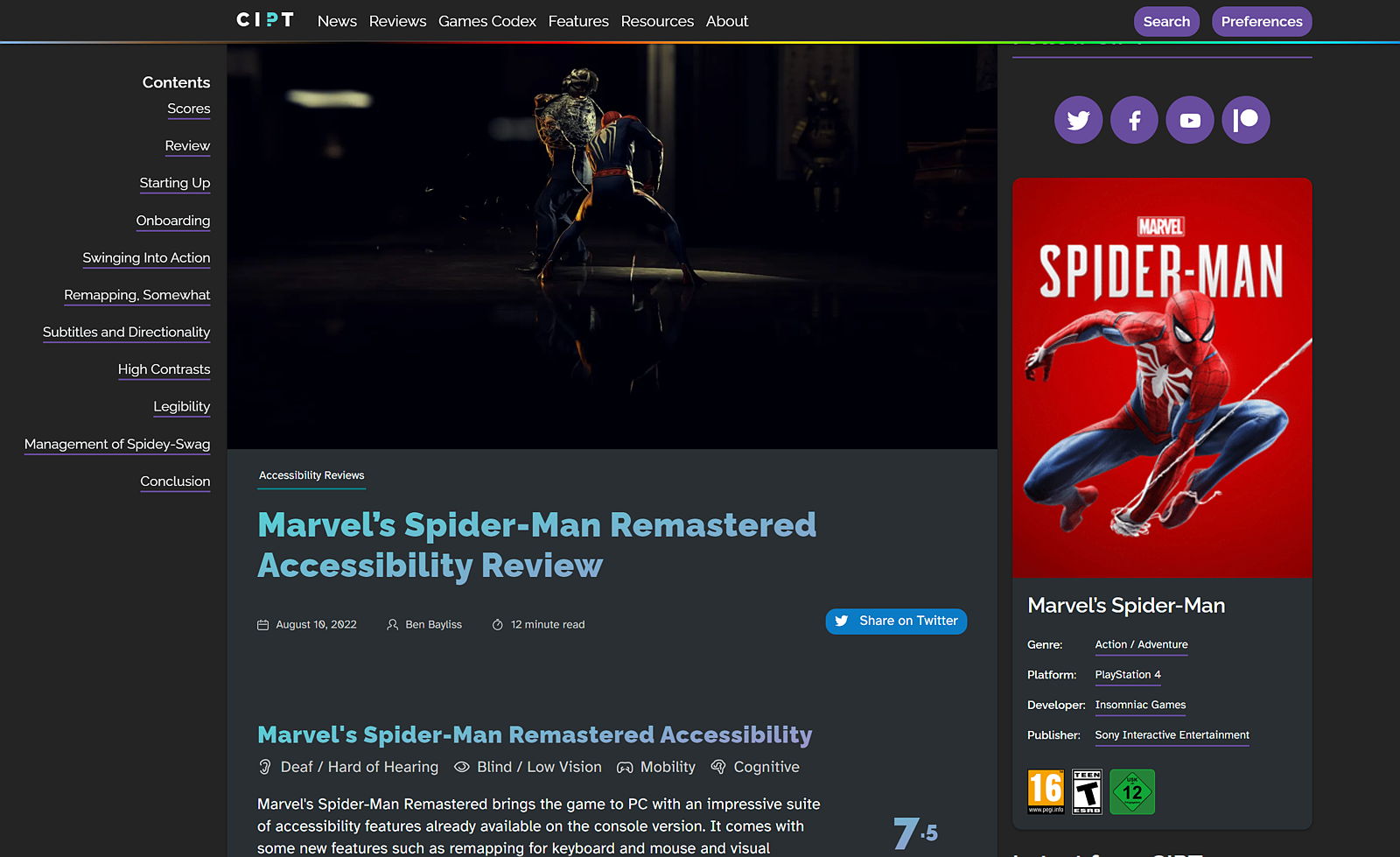Jump to High Contrasts section
This screenshot has width=1400, height=857.
click(164, 369)
